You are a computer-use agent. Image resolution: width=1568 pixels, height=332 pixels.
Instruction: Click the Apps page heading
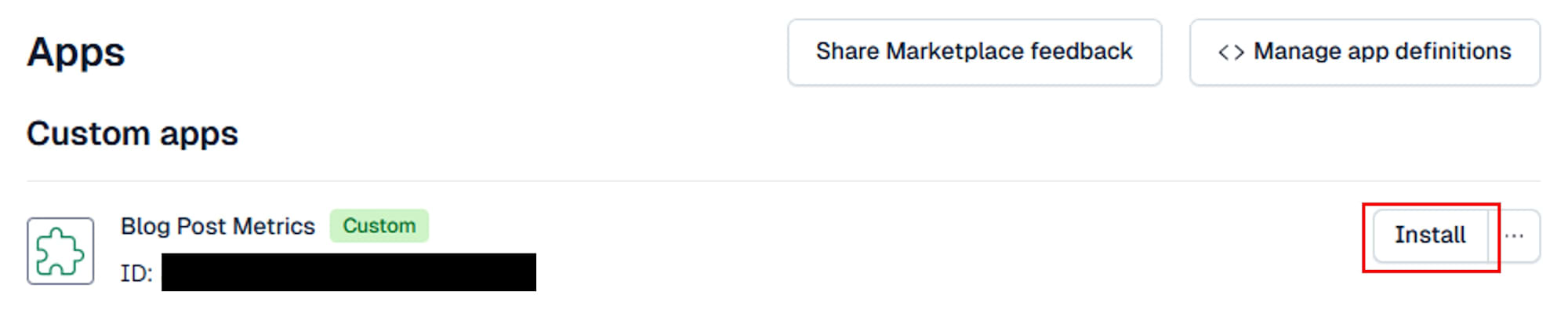click(76, 53)
